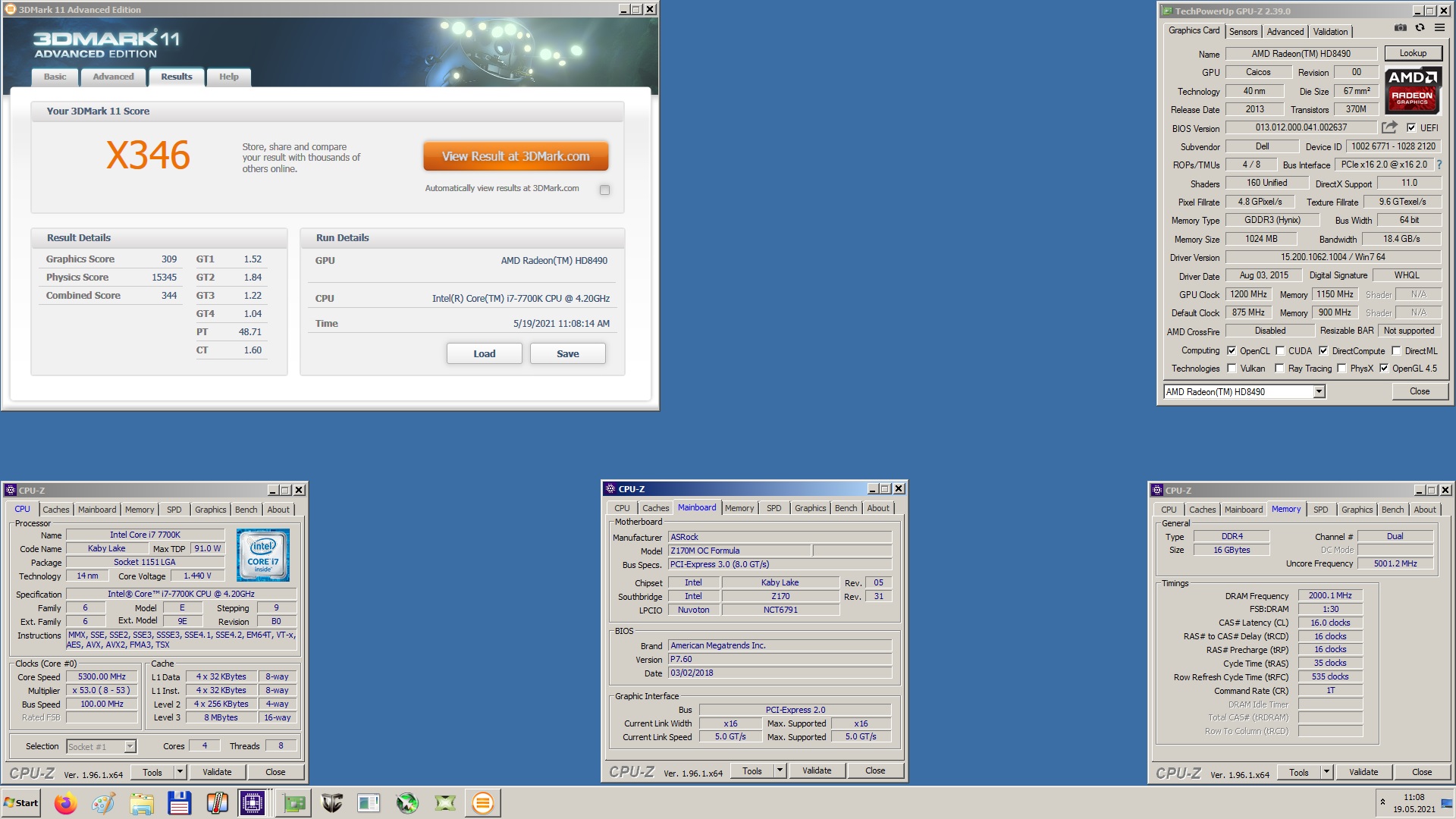Image resolution: width=1456 pixels, height=819 pixels.
Task: Click the GPU-Z title bar icon
Action: [1167, 11]
